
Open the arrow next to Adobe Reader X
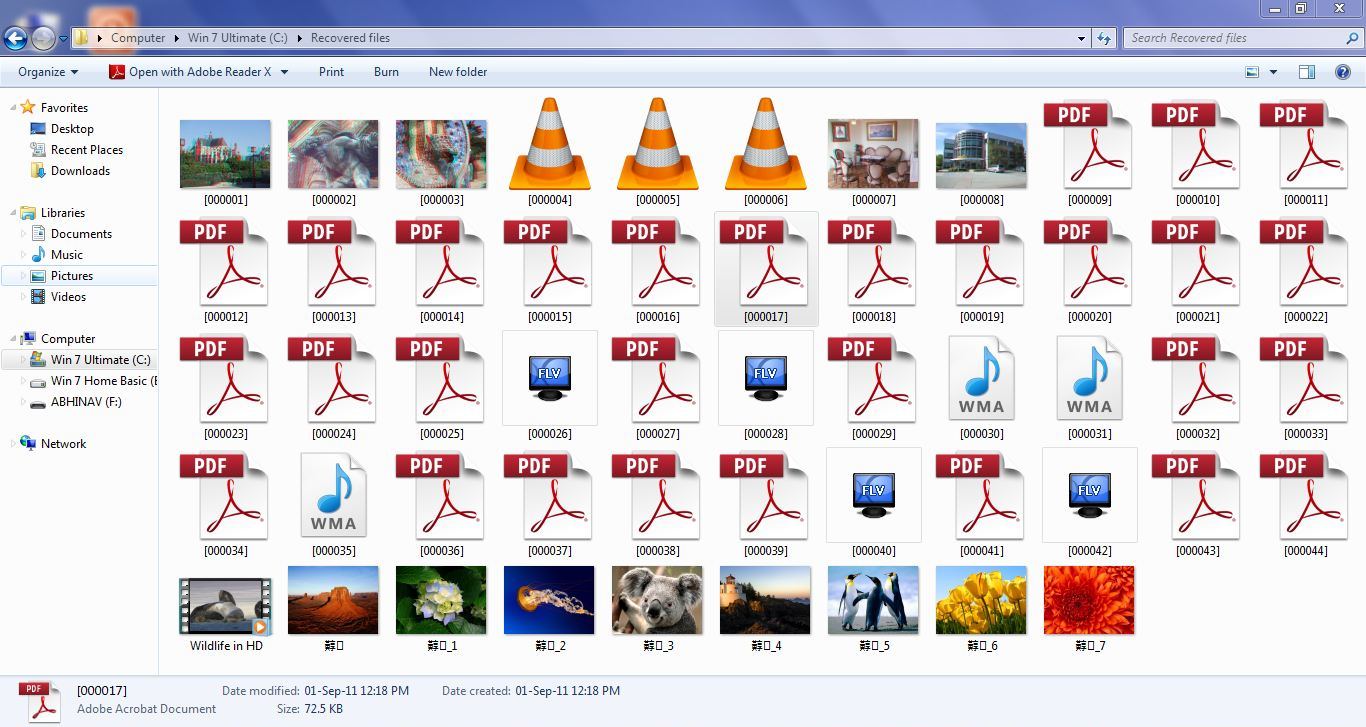[x=284, y=72]
